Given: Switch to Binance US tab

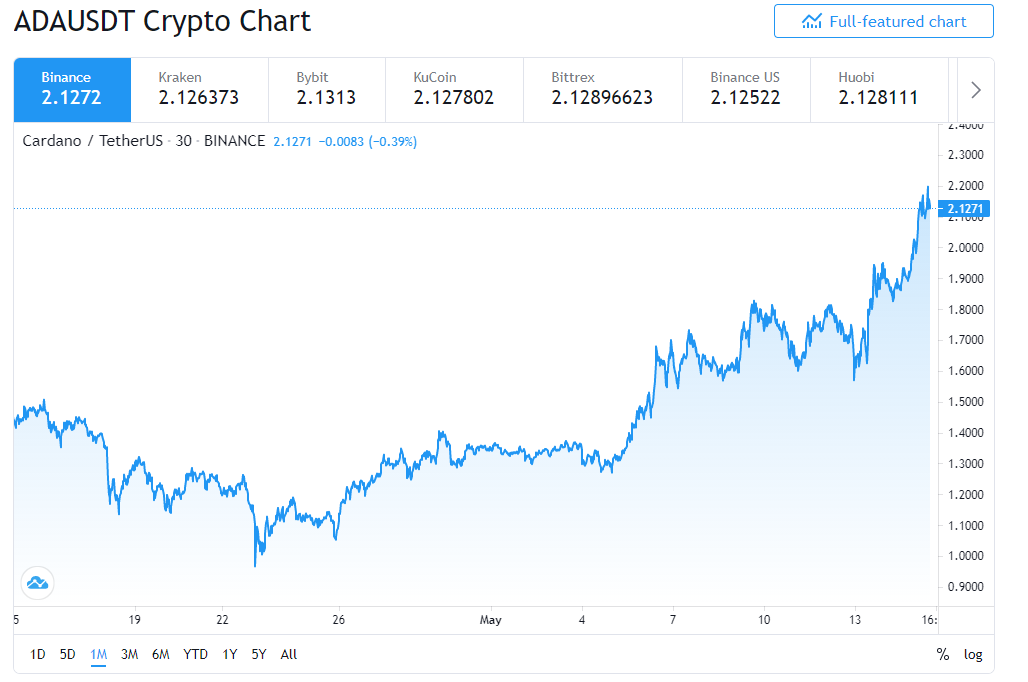Looking at the screenshot, I should tap(746, 90).
